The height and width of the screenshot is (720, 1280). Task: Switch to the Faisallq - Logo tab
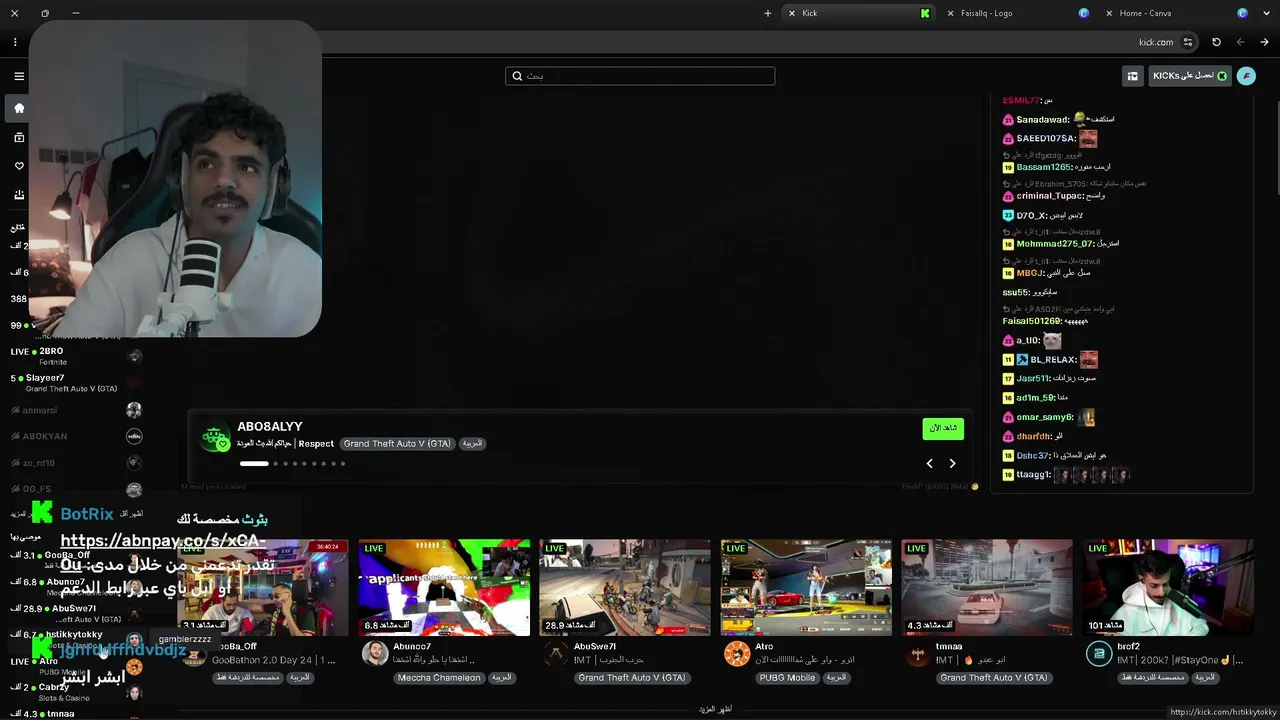(x=1020, y=13)
